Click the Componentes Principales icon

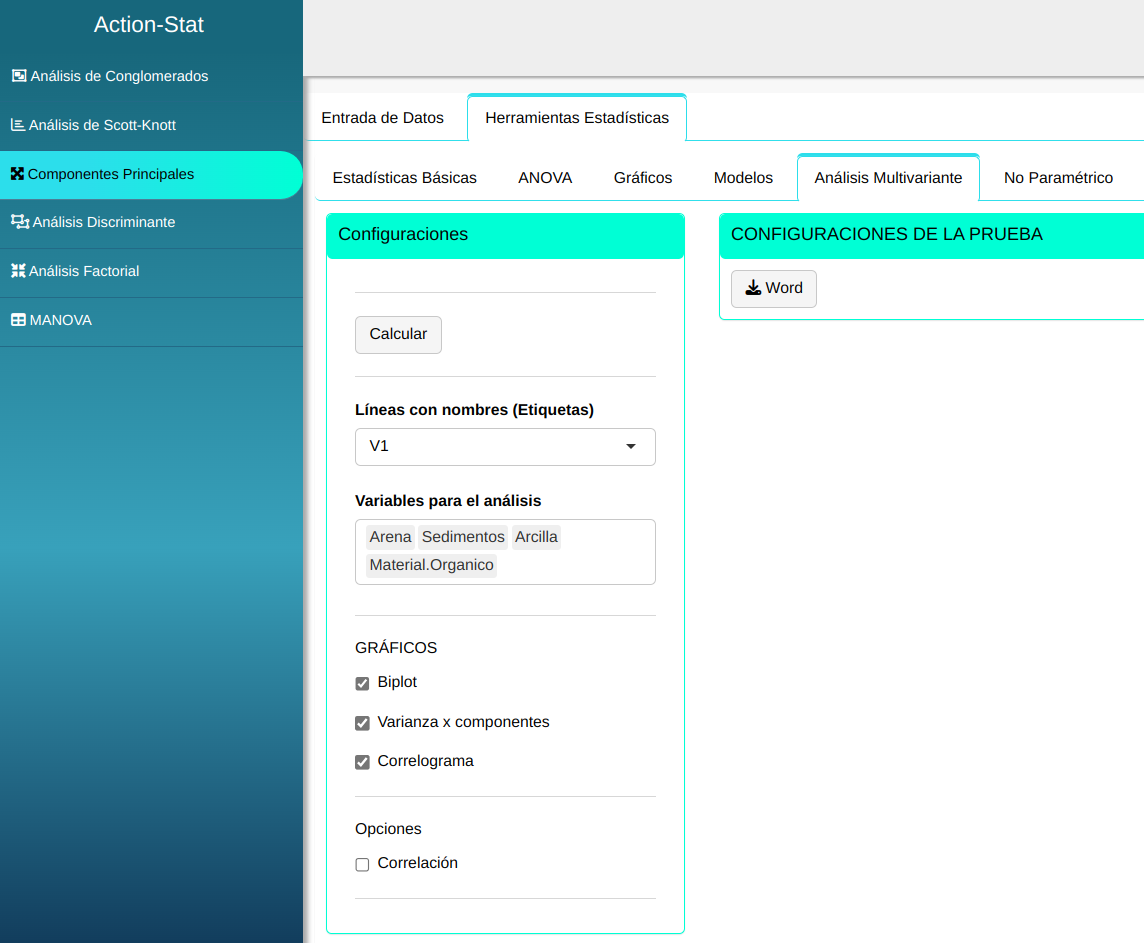(17, 174)
